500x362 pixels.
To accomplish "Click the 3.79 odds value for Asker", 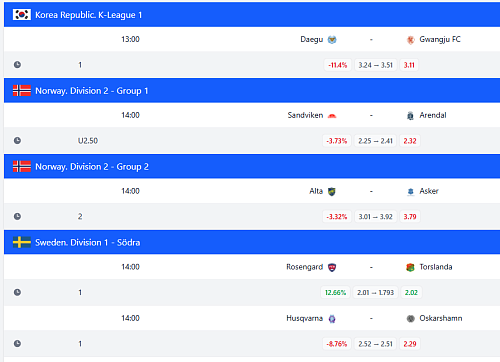I will click(410, 217).
